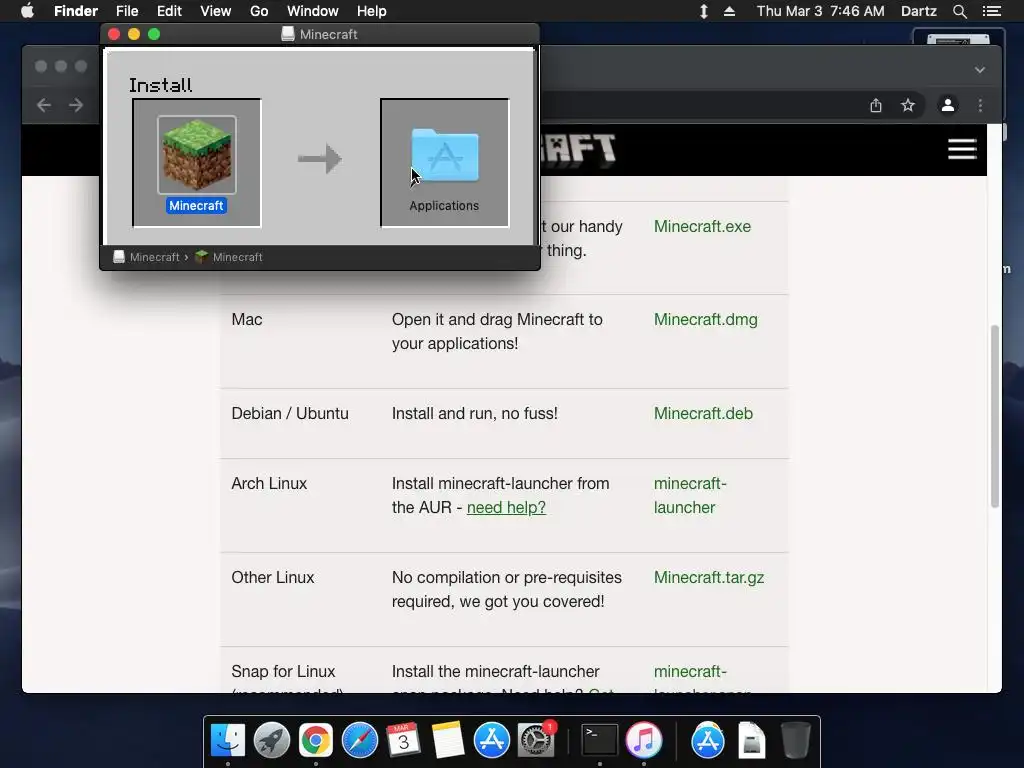Download the Minecraft.exe link
Screen dimensions: 1024x768
click(x=702, y=227)
